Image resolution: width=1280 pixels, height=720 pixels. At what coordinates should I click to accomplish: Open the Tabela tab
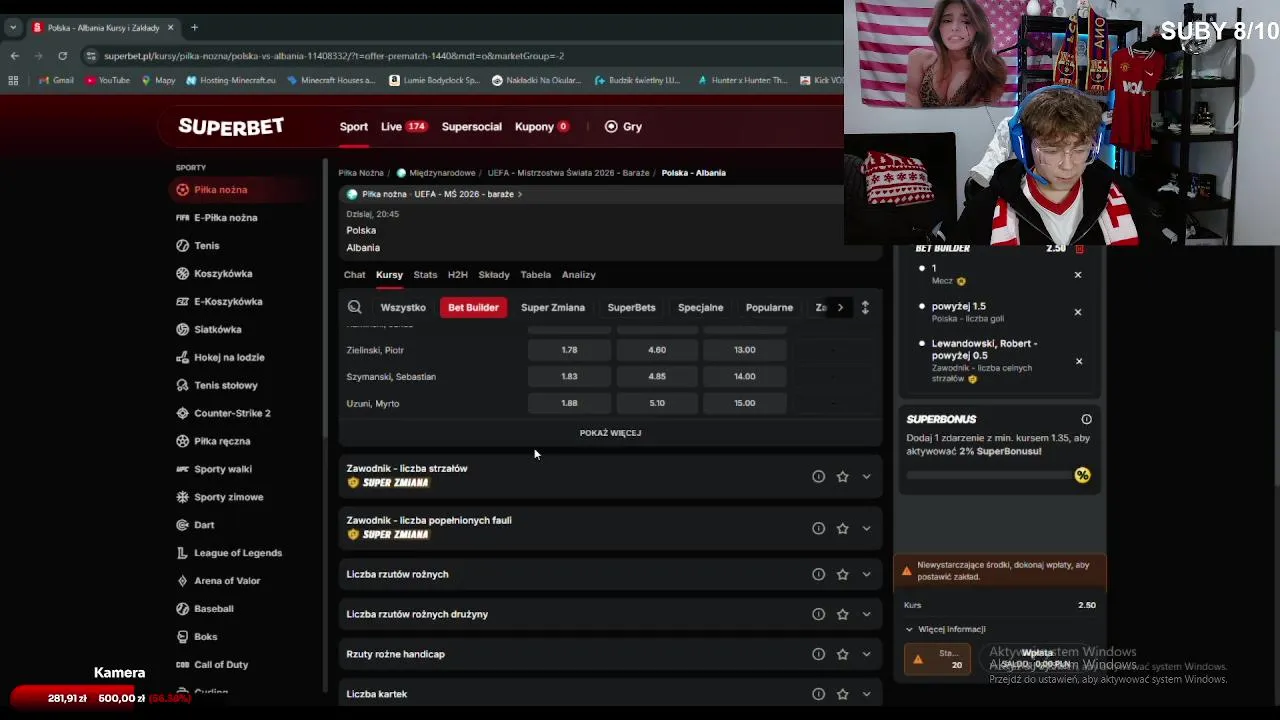[535, 275]
